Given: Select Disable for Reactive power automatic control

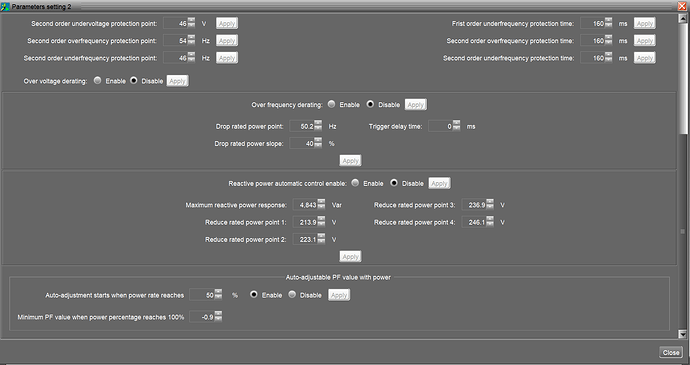Looking at the screenshot, I should [x=394, y=183].
